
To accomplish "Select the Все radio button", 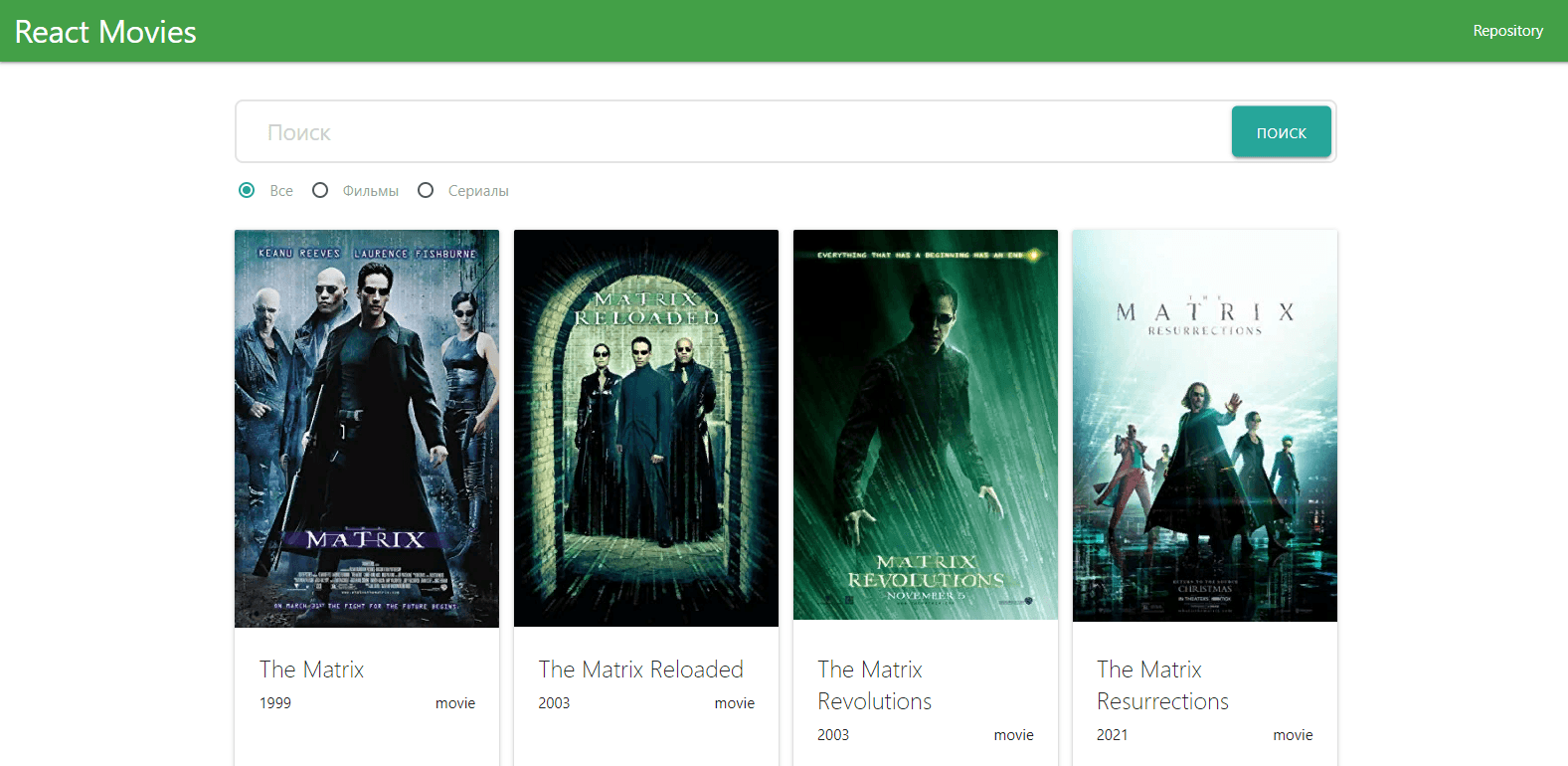I will (247, 190).
